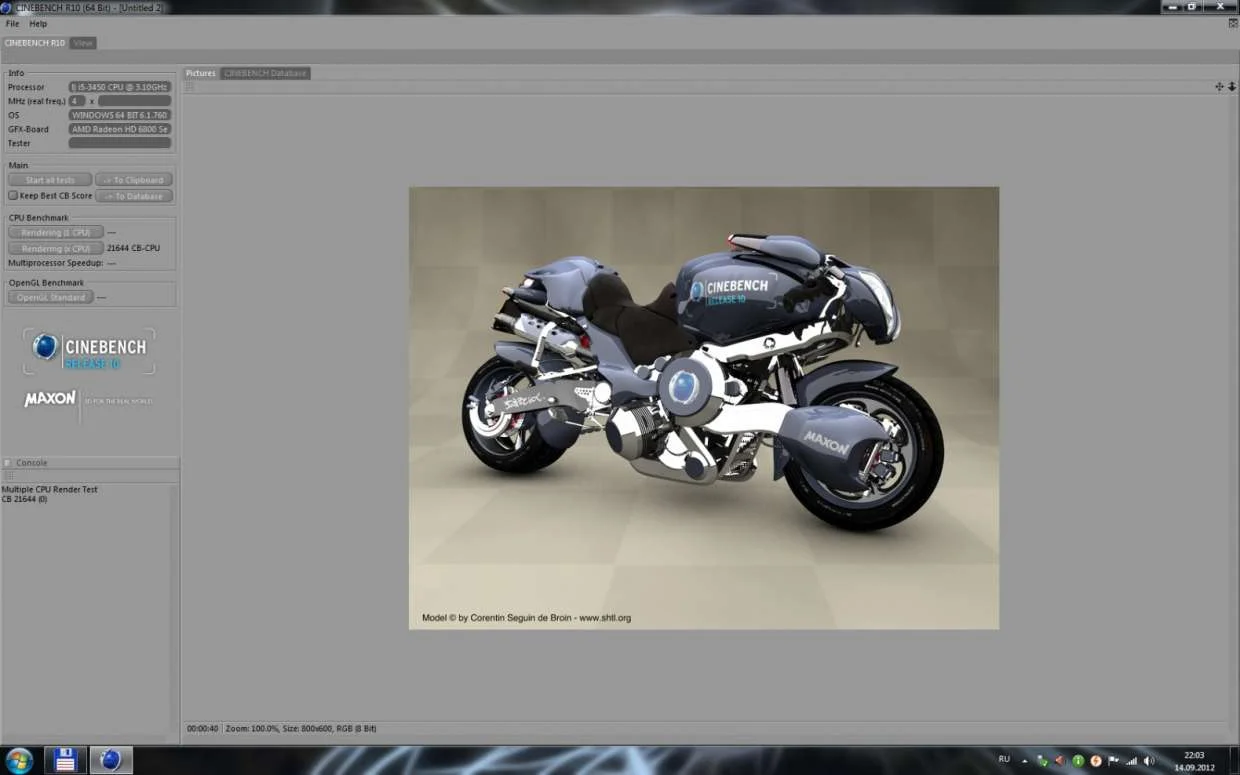This screenshot has height=775, width=1240.
Task: Open the Help menu
Action: click(38, 24)
